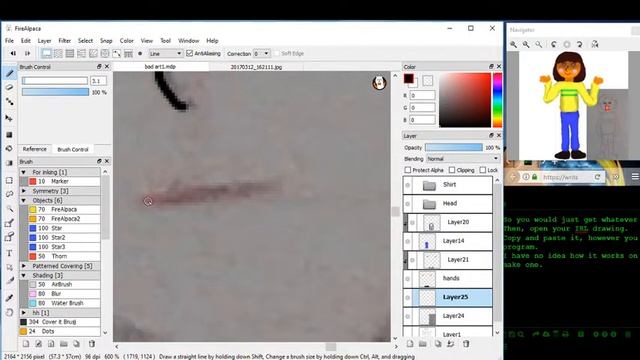Select the Marker brush
This screenshot has height=360, width=640.
tap(60, 181)
